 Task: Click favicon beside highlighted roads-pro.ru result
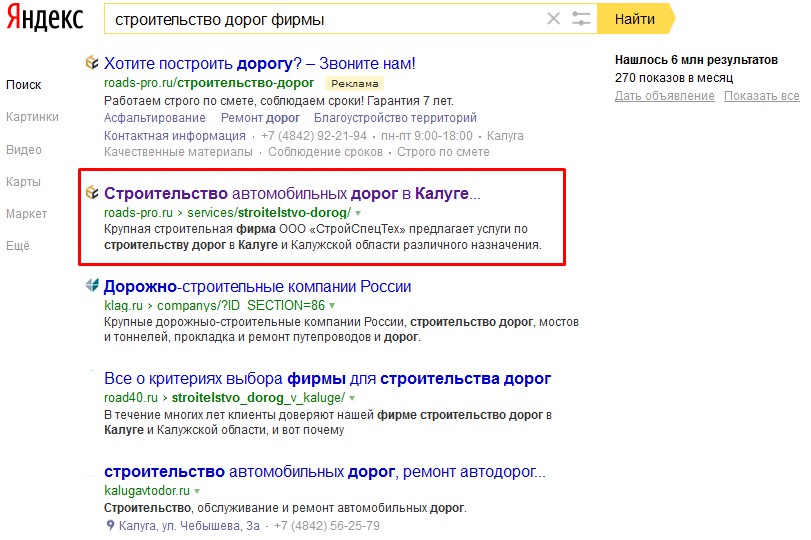tap(92, 193)
